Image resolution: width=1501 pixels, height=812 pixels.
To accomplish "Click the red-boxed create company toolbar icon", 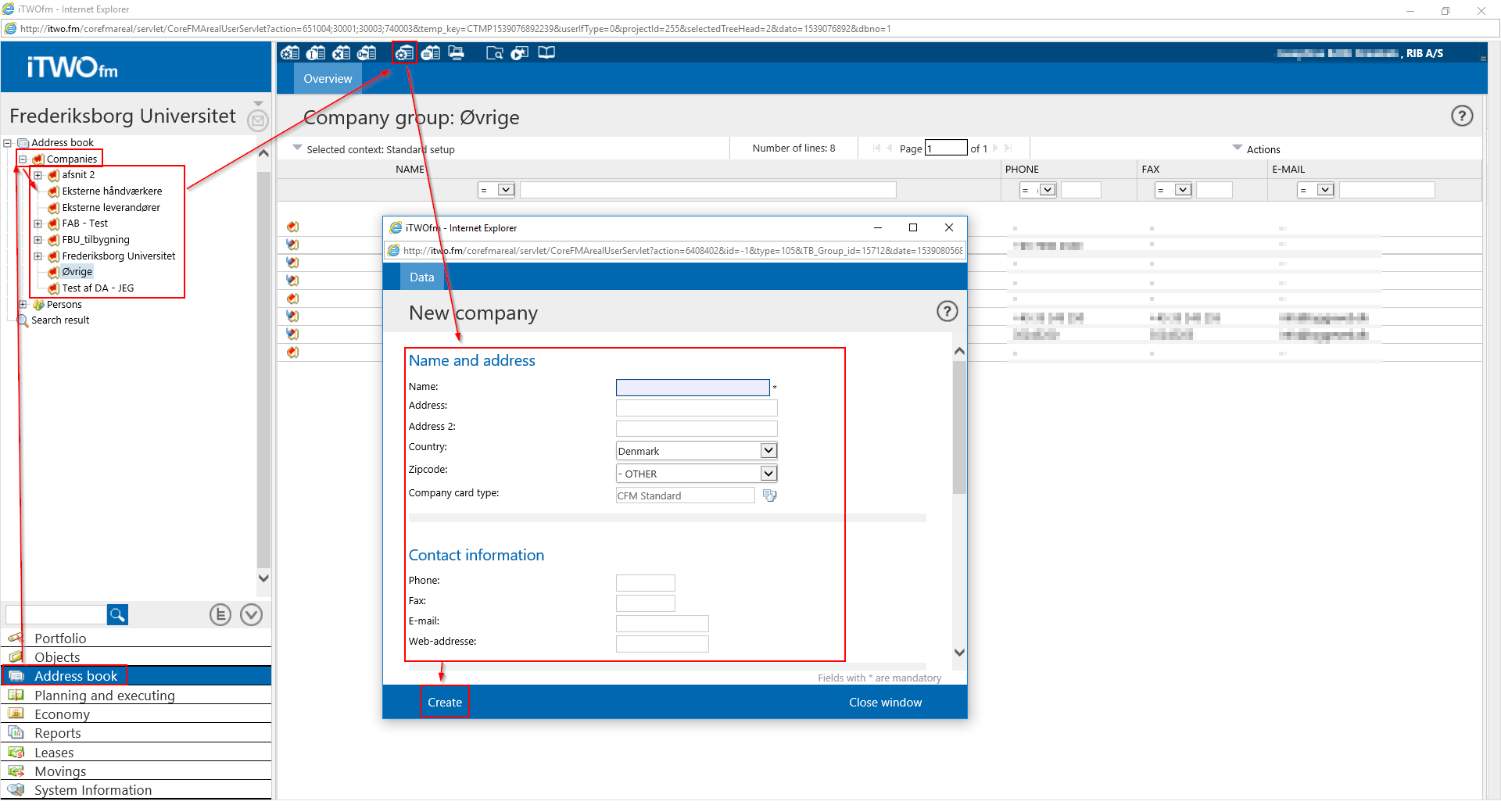I will [404, 53].
